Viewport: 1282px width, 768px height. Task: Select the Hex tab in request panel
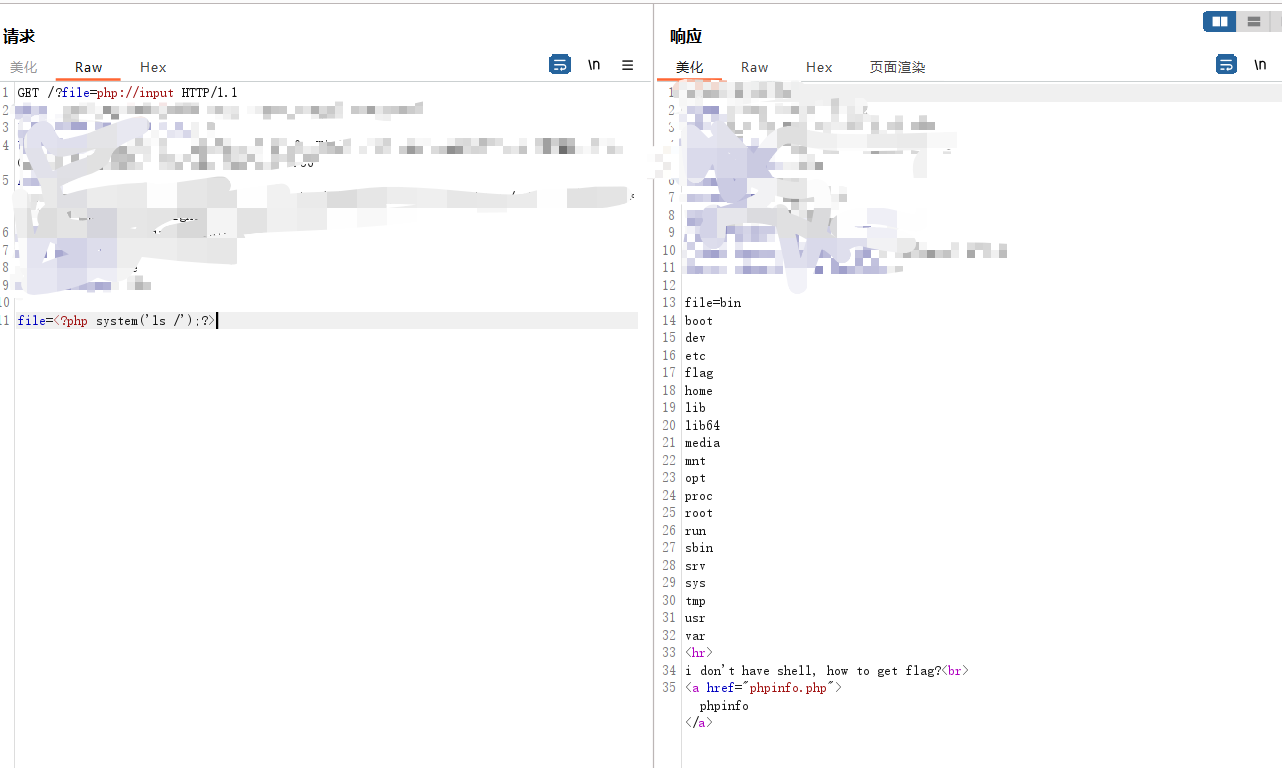(153, 67)
